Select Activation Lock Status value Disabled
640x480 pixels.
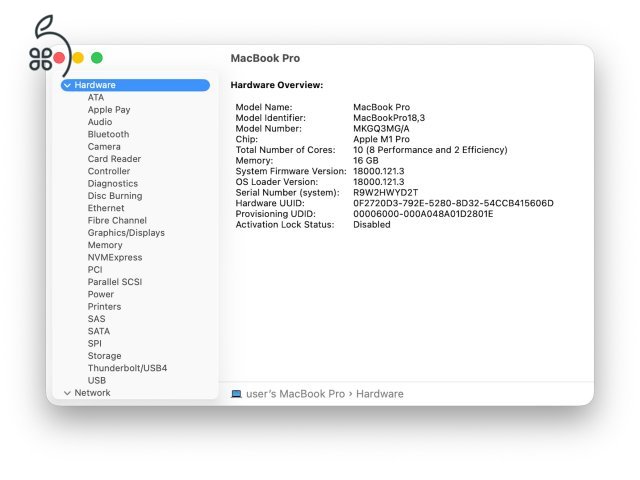click(x=372, y=224)
